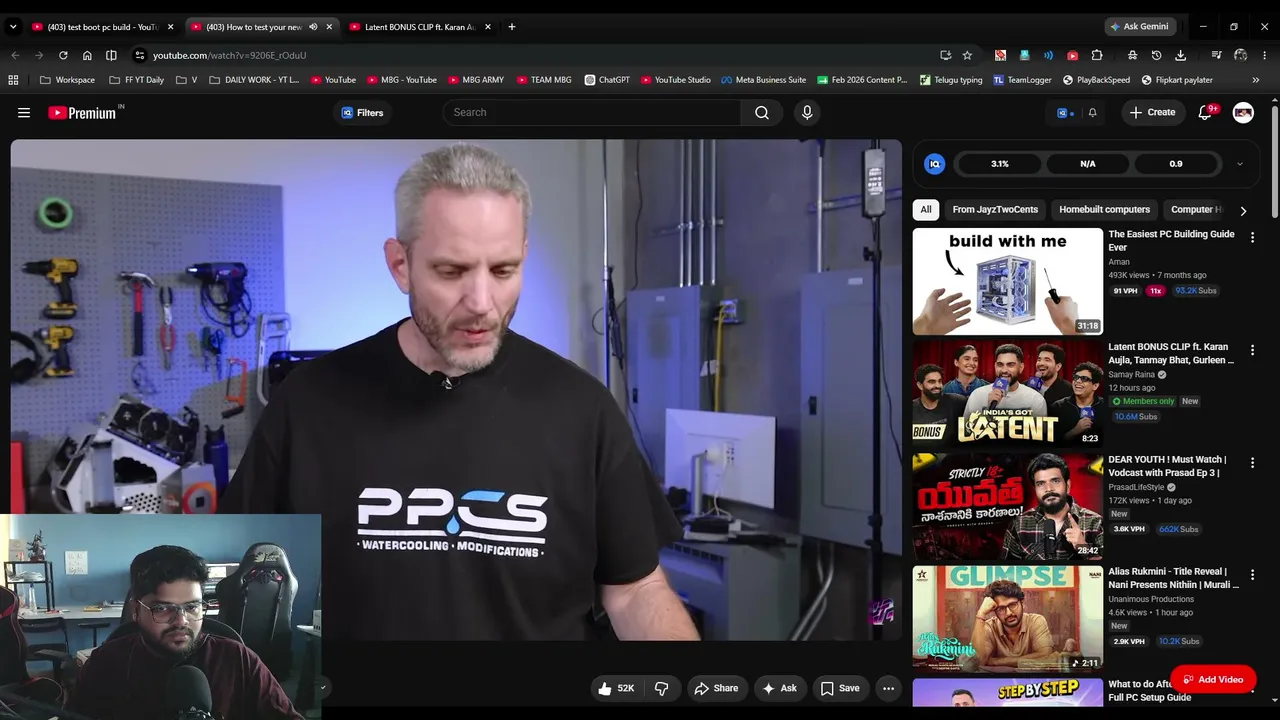Click the 3.1% vidIQ stat pill
This screenshot has width=1280, height=720.
[x=1000, y=164]
